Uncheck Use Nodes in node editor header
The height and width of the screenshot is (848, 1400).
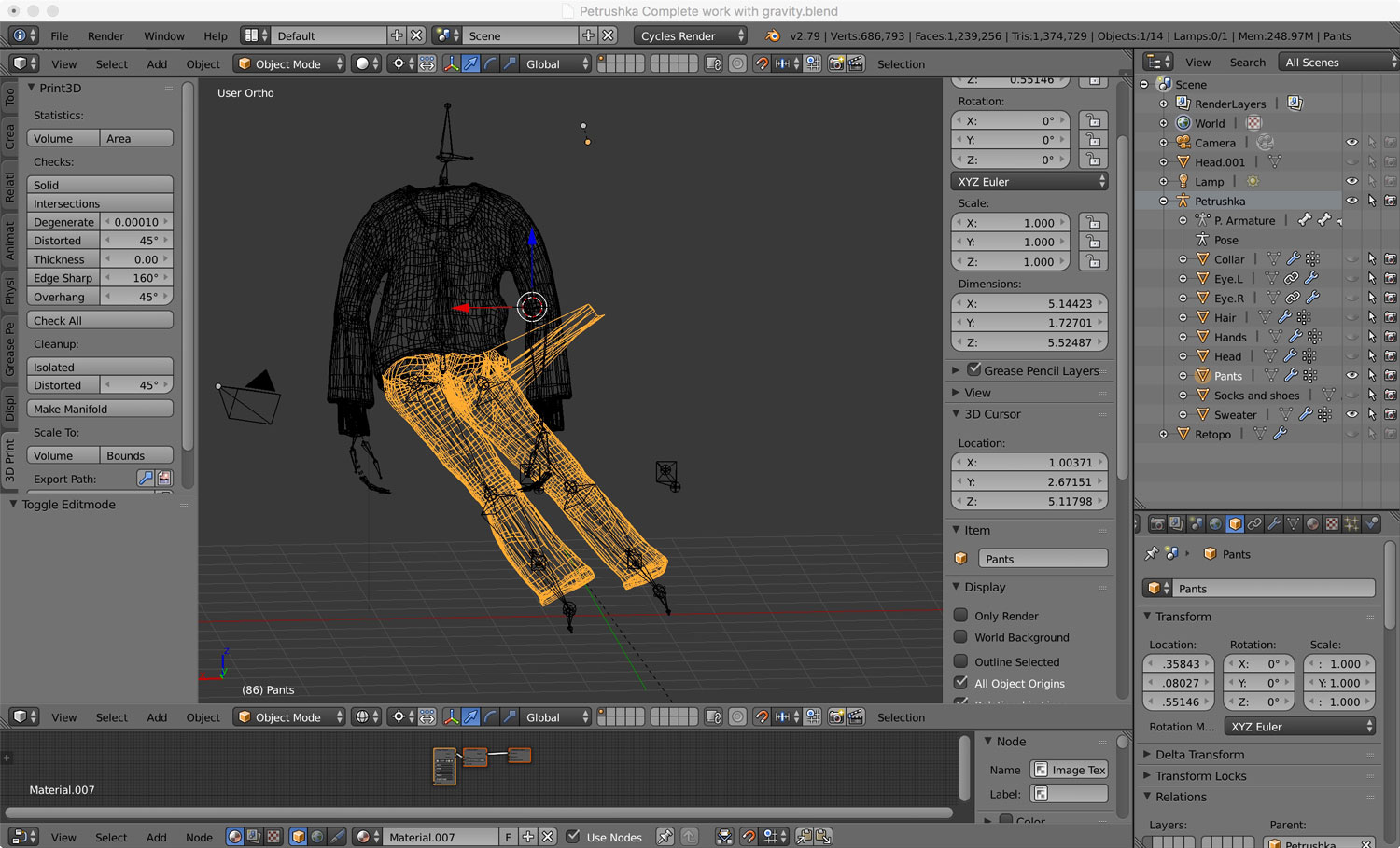573,837
